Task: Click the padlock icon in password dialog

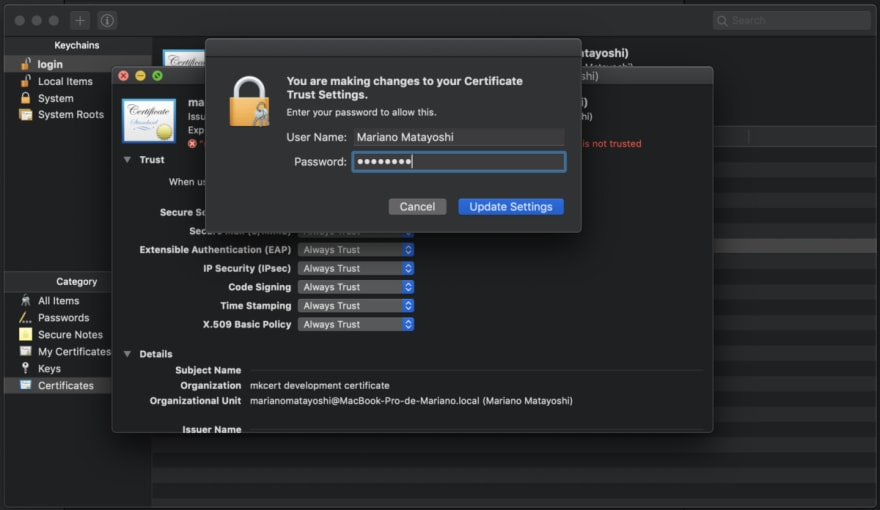Action: tap(249, 102)
